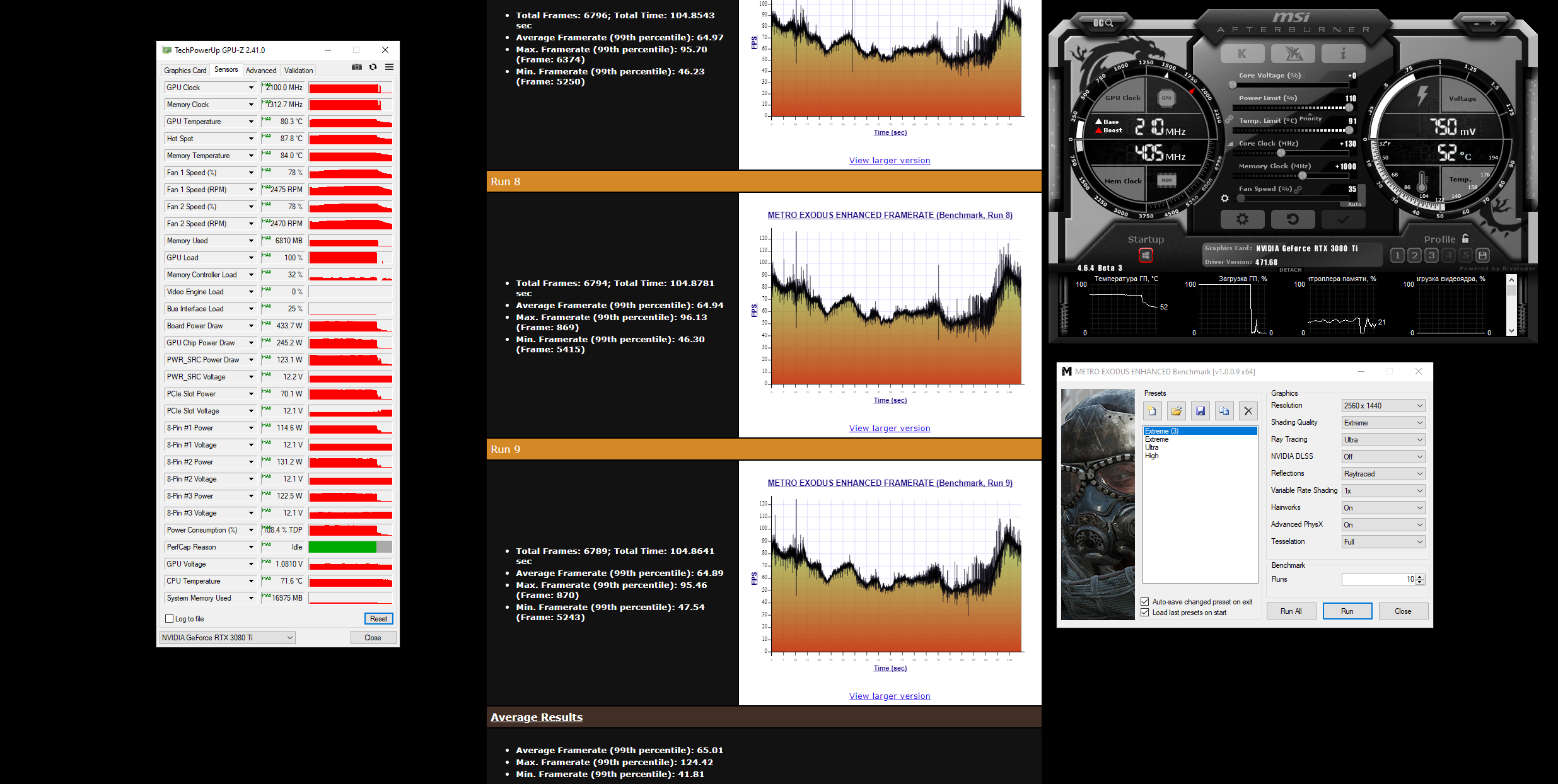Open the Resolution dropdown showing 2560 x 1440

pyautogui.click(x=1383, y=406)
